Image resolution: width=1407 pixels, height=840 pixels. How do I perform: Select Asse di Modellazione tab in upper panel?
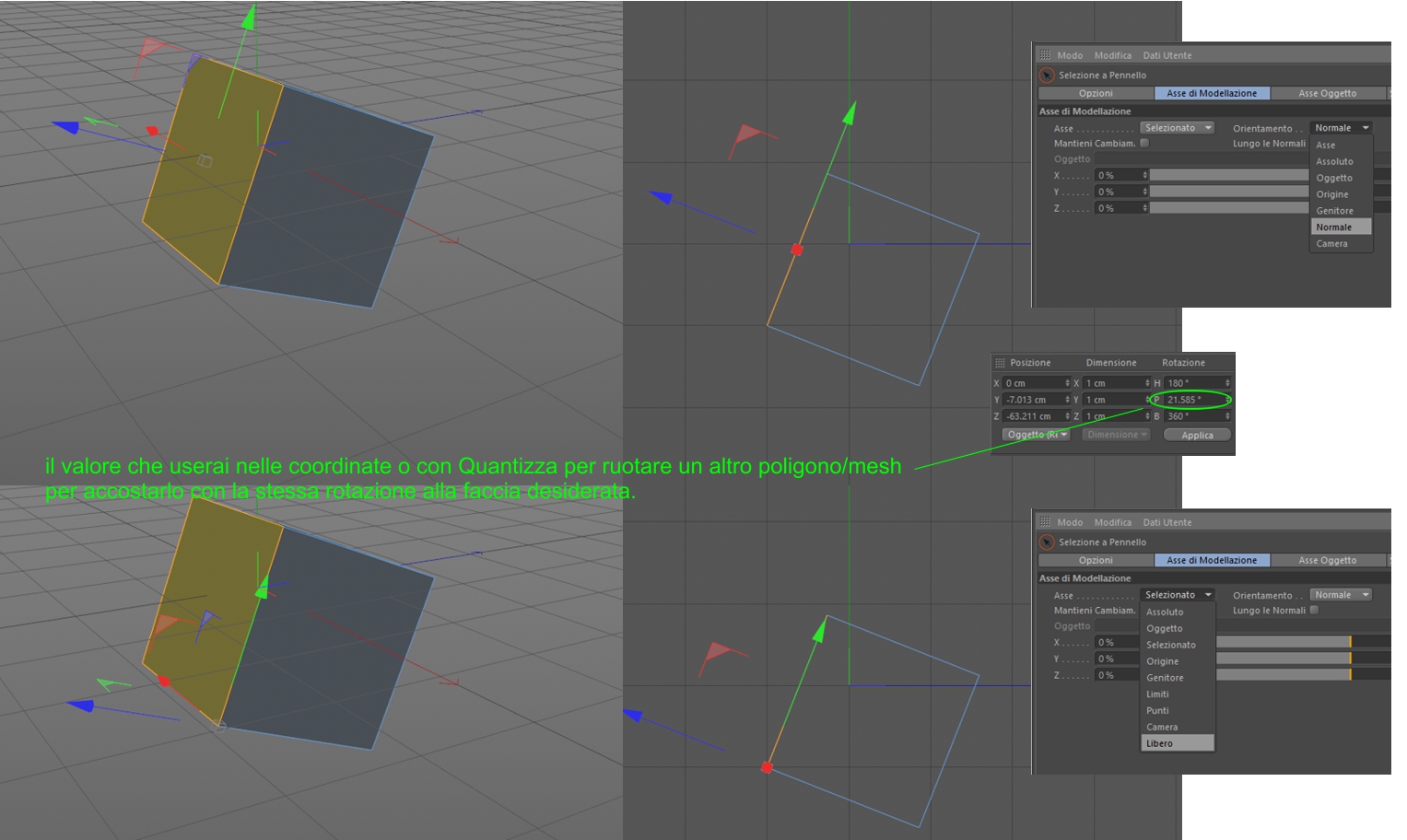[1212, 93]
